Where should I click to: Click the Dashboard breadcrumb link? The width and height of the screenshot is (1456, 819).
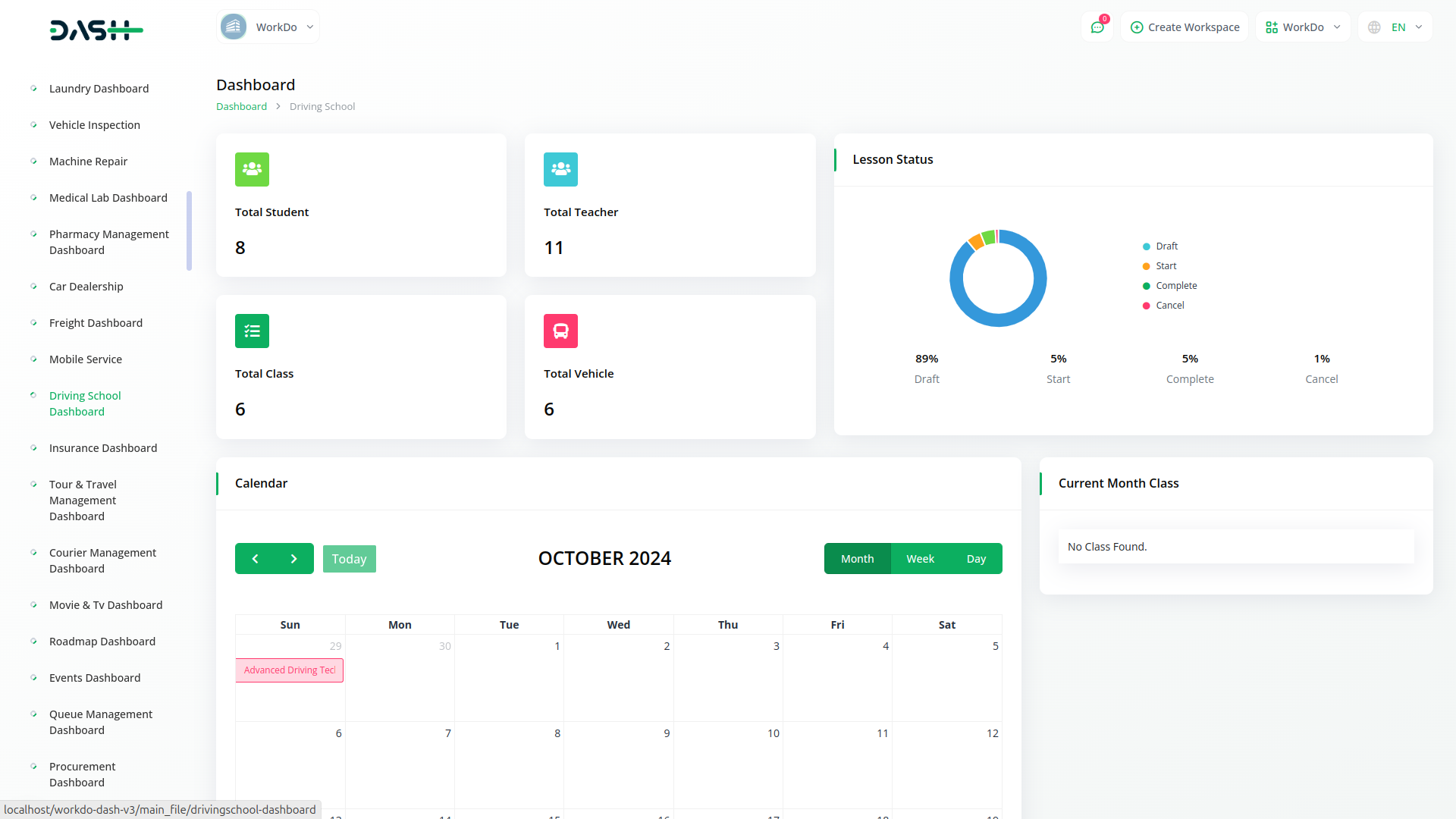point(241,106)
